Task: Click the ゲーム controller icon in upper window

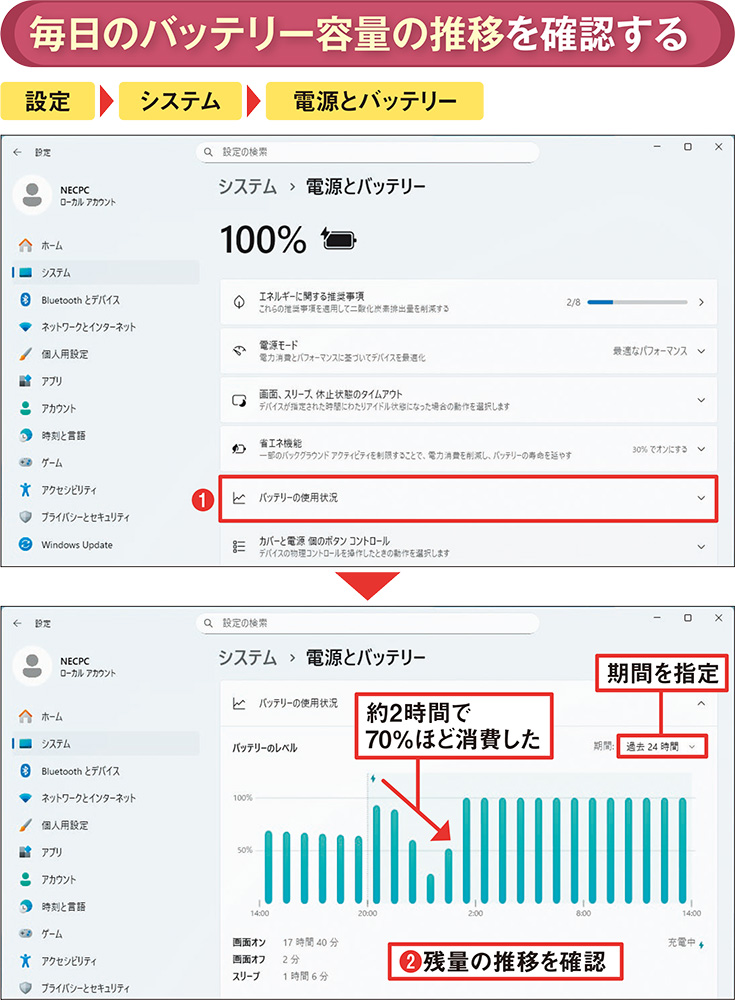Action: click(x=26, y=462)
